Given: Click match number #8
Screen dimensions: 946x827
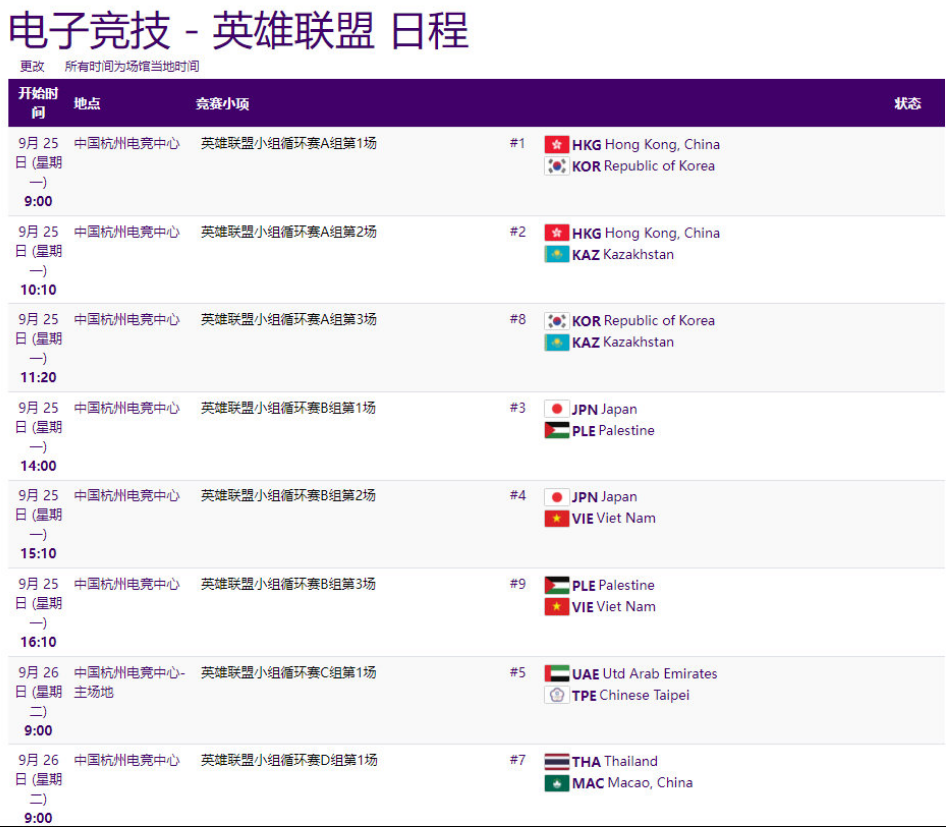Looking at the screenshot, I should pyautogui.click(x=518, y=320).
